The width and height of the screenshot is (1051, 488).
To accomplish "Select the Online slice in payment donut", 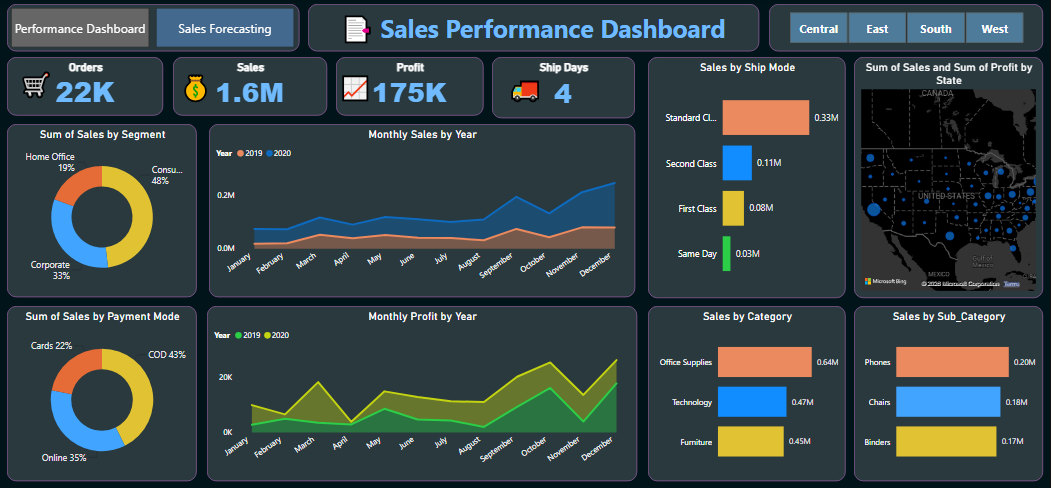I will coord(84,424).
